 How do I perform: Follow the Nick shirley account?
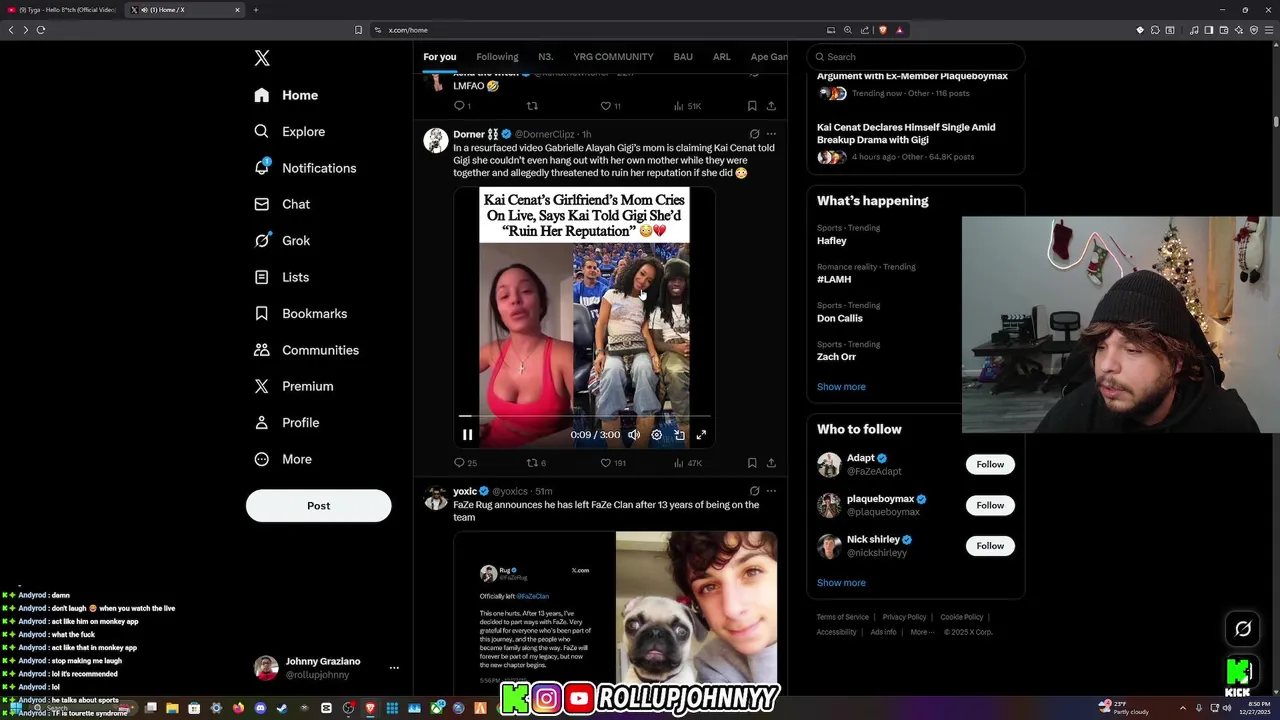(x=990, y=546)
